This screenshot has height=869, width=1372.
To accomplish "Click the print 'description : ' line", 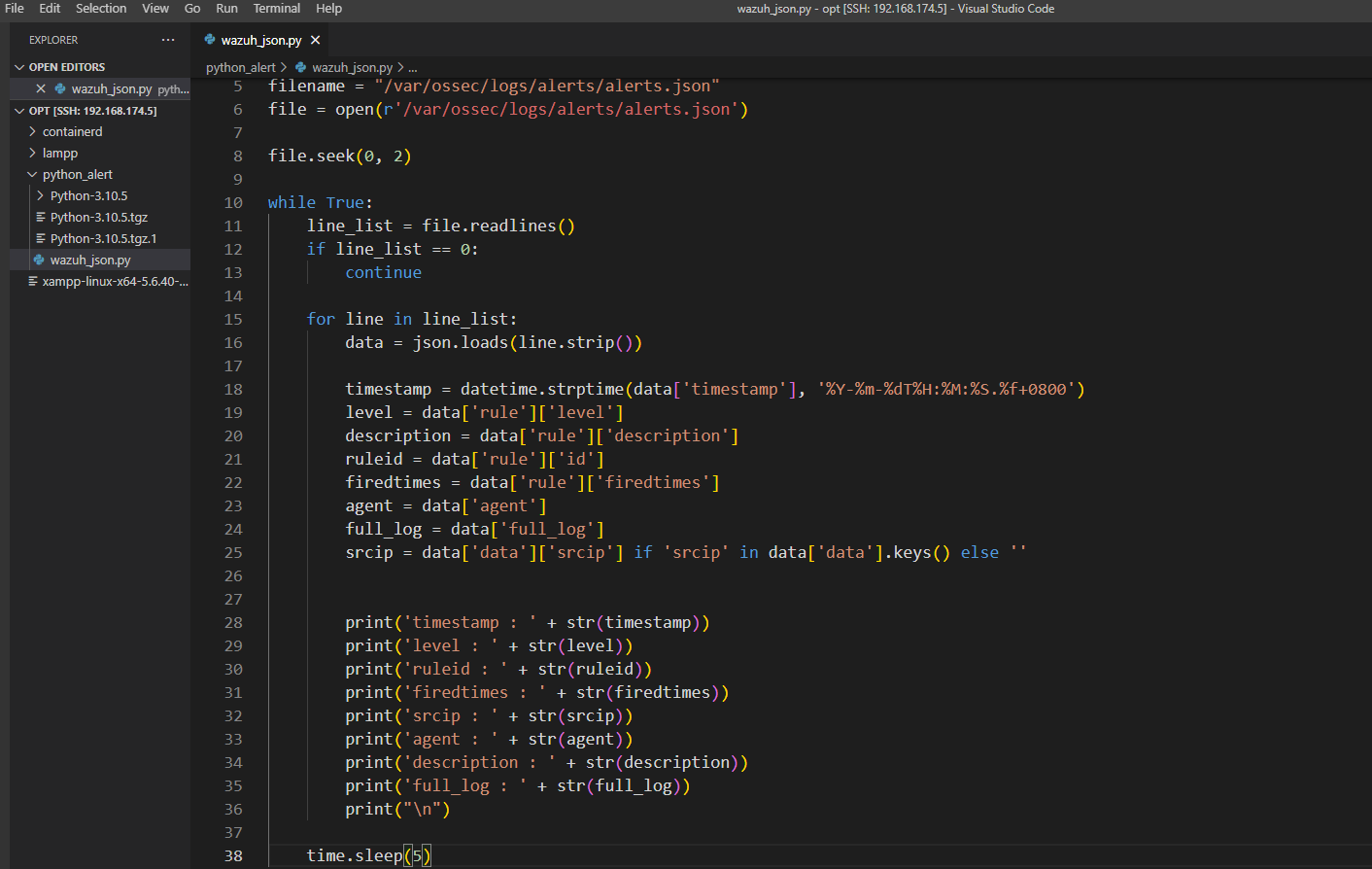I will tap(547, 762).
